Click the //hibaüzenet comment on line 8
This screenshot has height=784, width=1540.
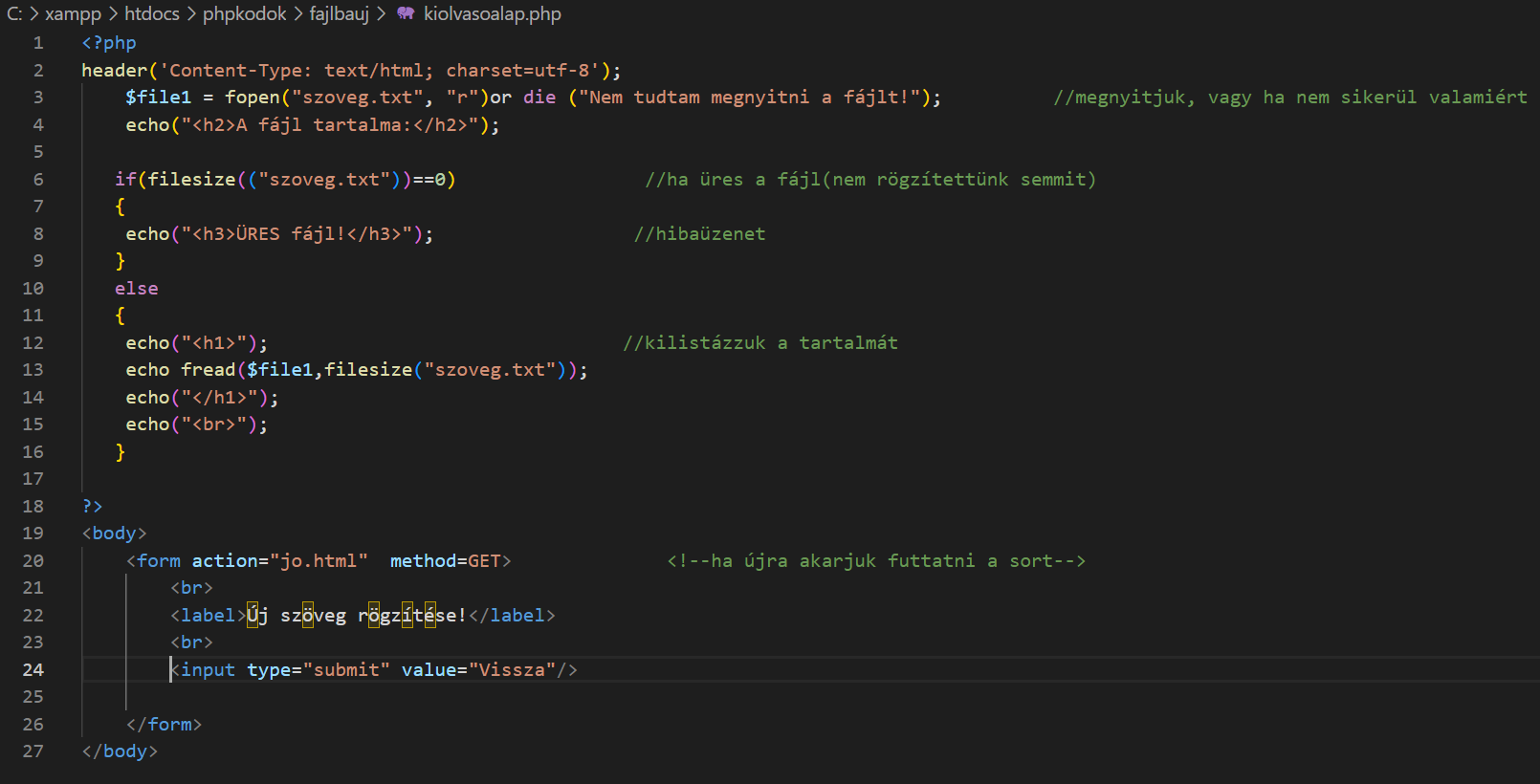click(x=699, y=234)
